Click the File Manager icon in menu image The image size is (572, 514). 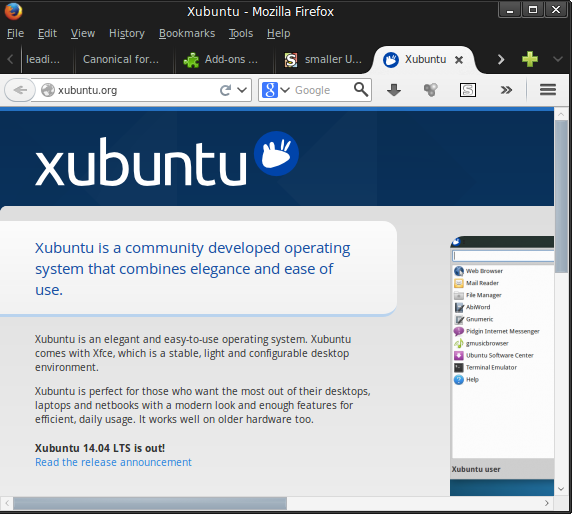click(x=459, y=295)
